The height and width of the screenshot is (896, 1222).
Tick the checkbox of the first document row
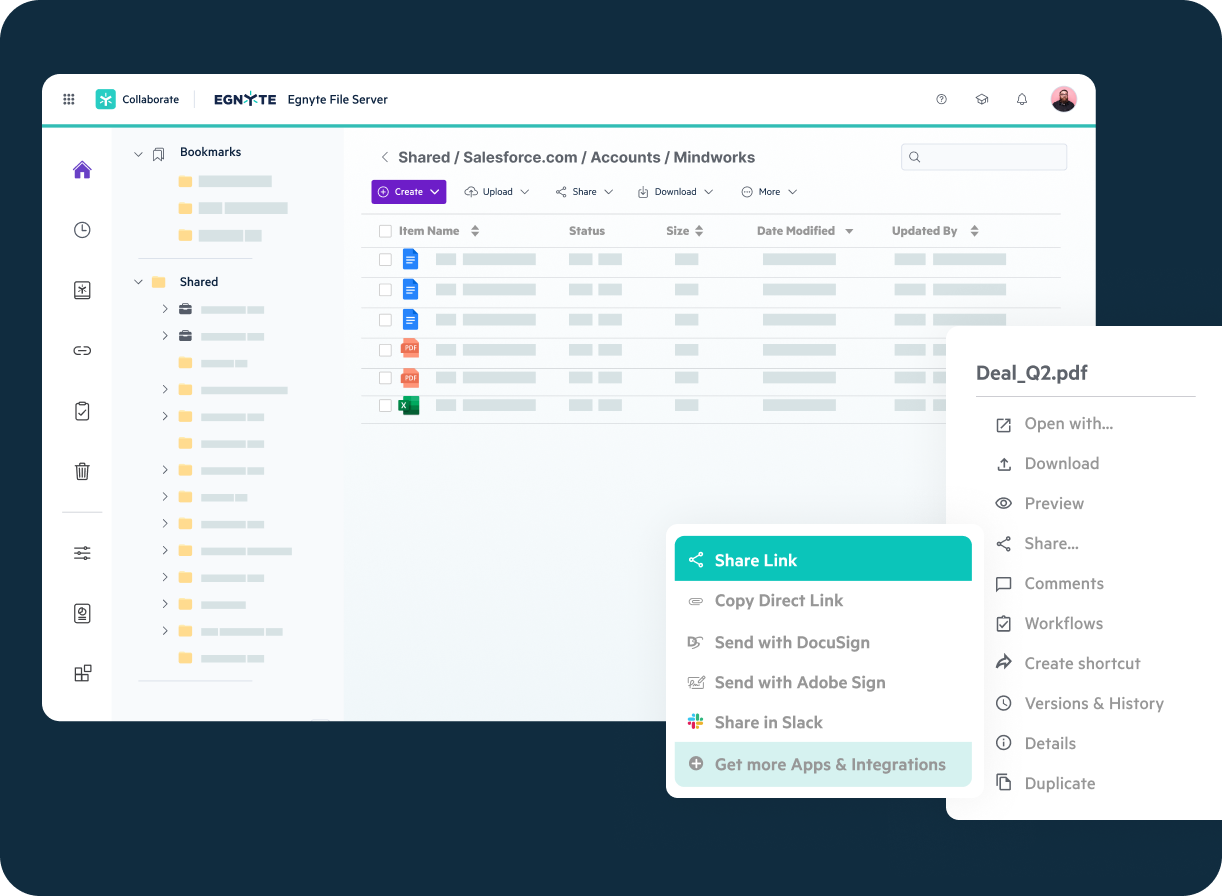click(385, 260)
